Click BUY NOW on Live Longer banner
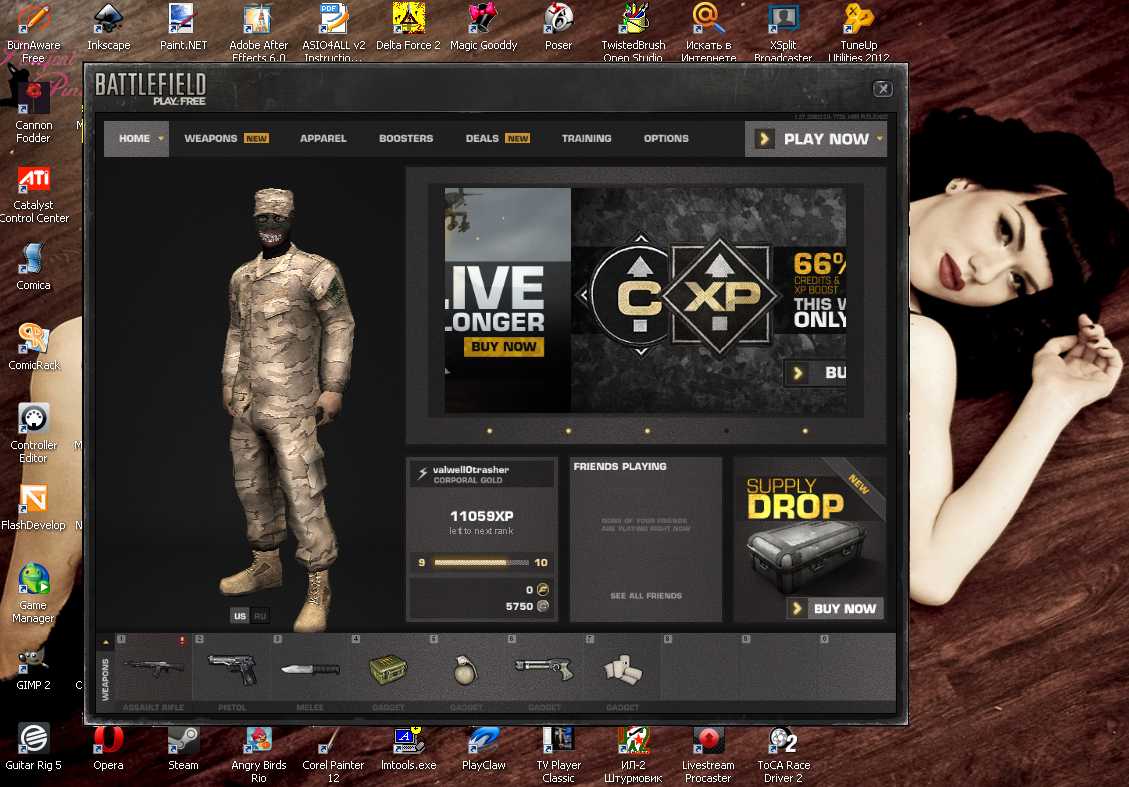The image size is (1129, 787). click(x=504, y=346)
